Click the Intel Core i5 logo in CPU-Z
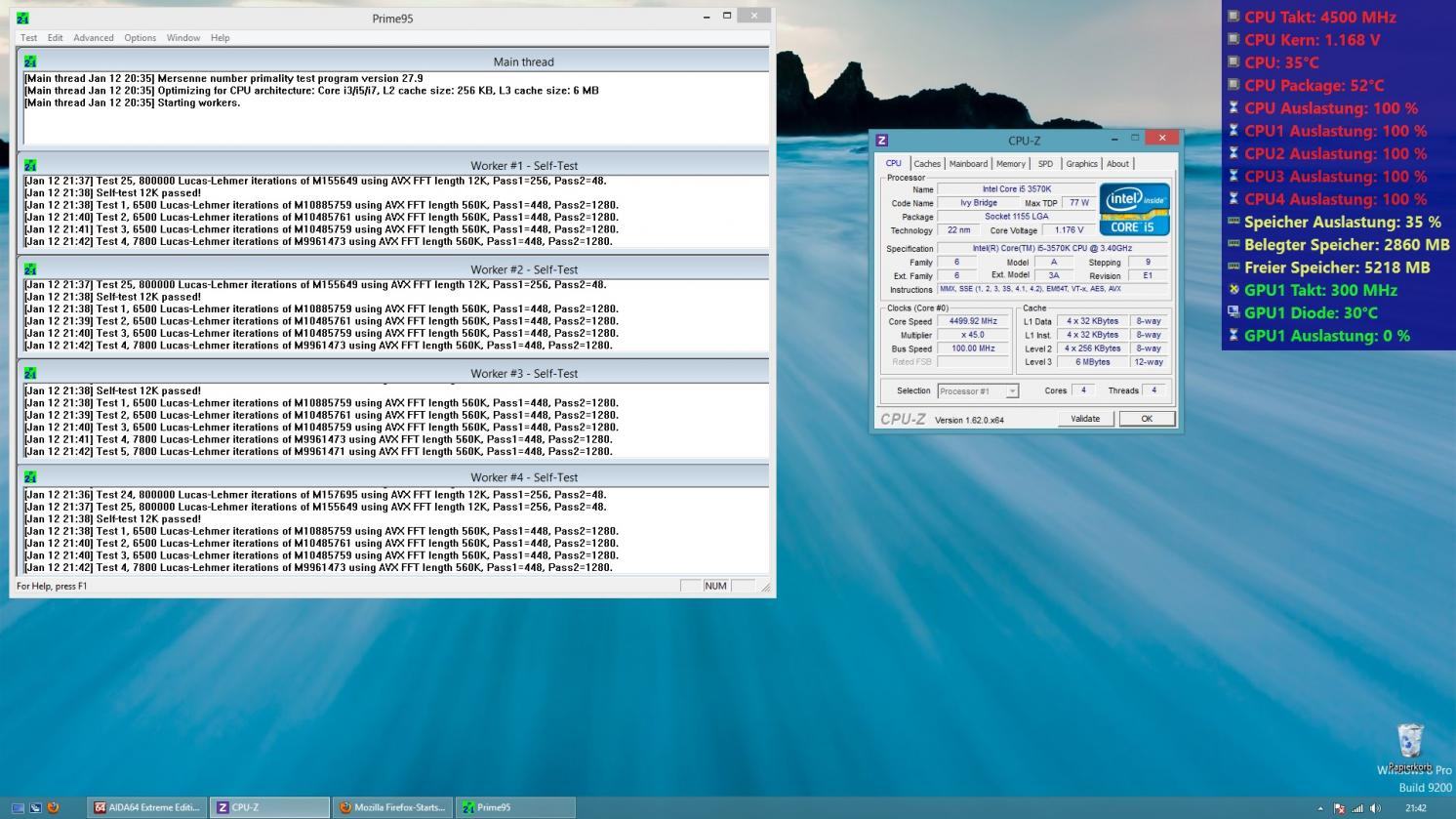This screenshot has width=1456, height=819. click(x=1134, y=209)
